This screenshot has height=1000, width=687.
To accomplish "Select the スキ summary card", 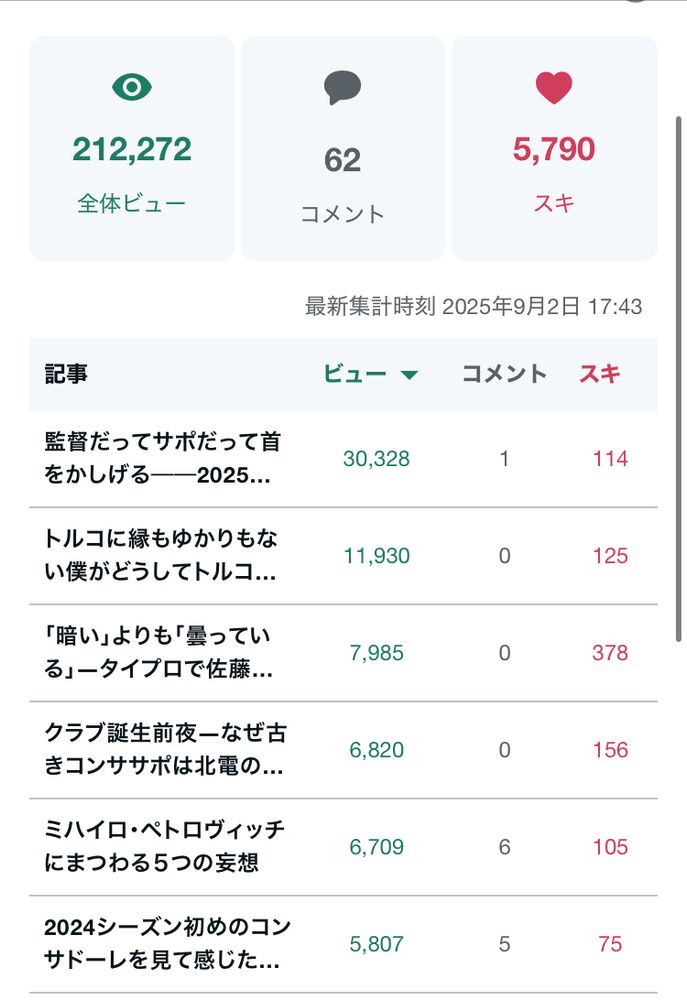I will coord(554,148).
